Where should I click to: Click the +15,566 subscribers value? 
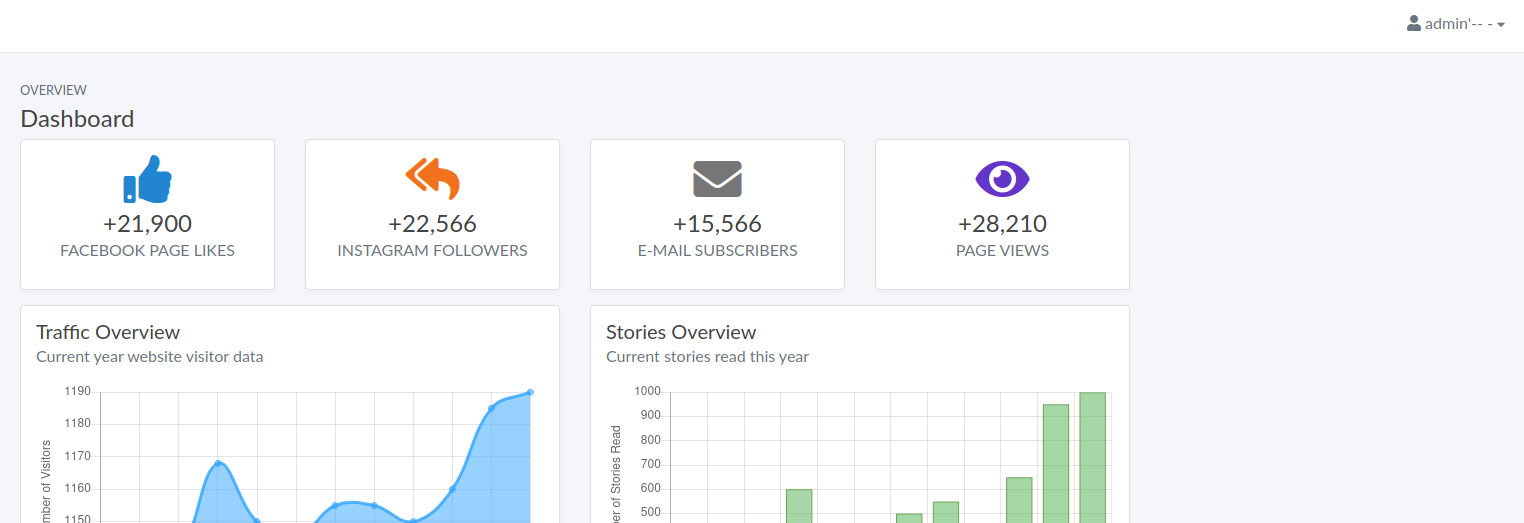717,224
